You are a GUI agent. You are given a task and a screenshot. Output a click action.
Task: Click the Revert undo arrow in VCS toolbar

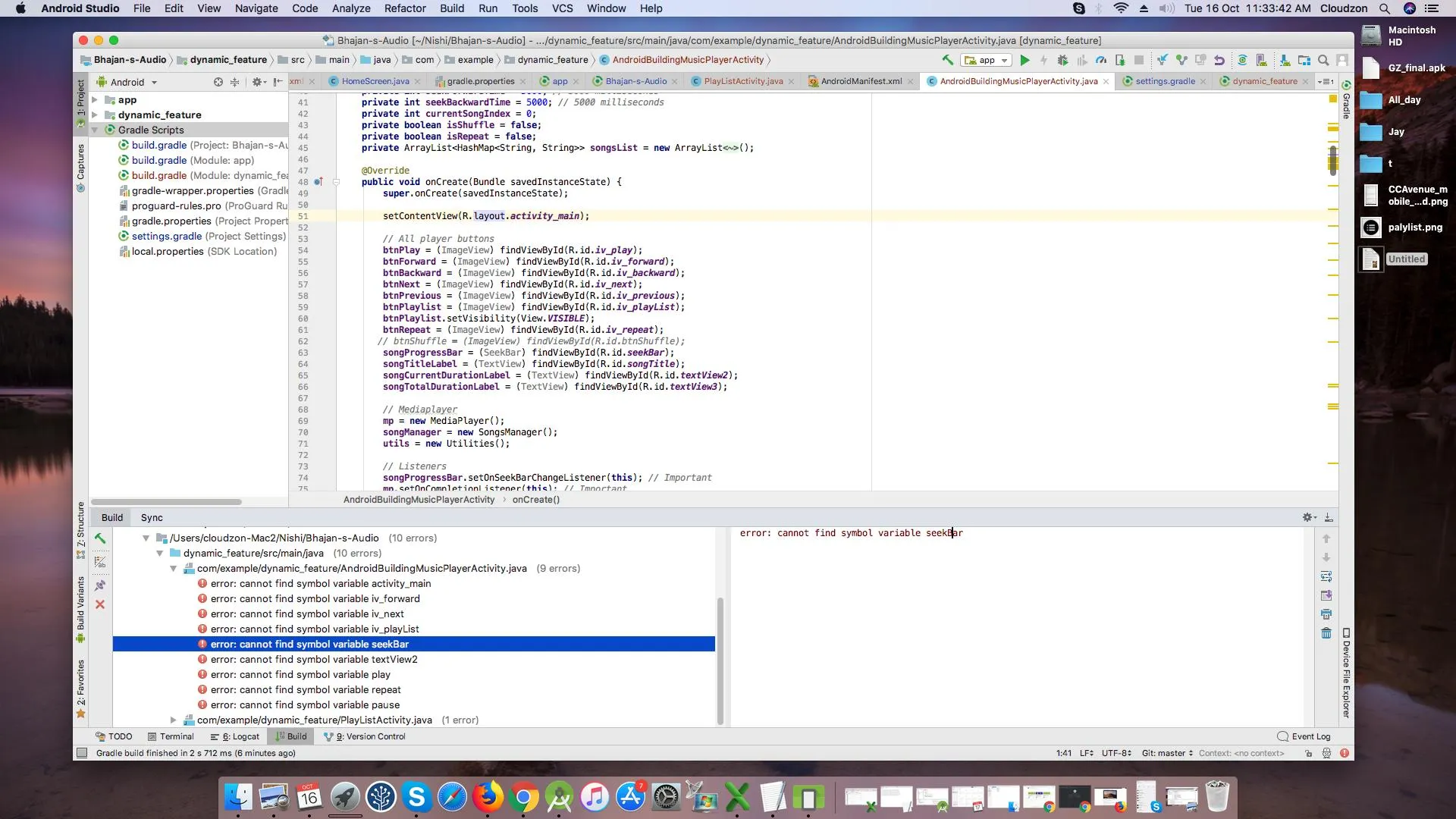(x=1219, y=60)
